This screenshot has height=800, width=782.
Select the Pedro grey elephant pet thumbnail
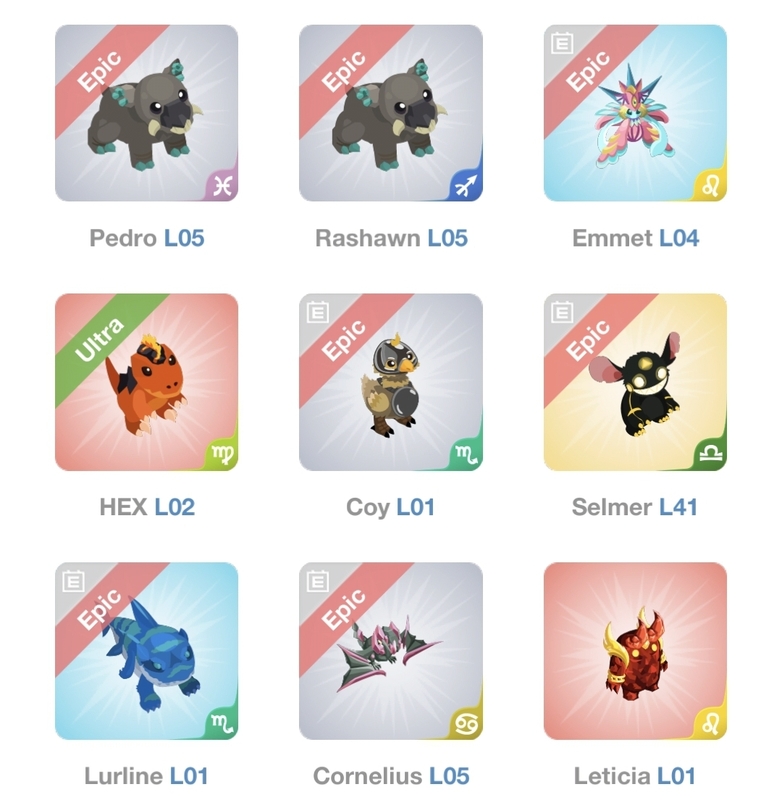click(x=146, y=113)
